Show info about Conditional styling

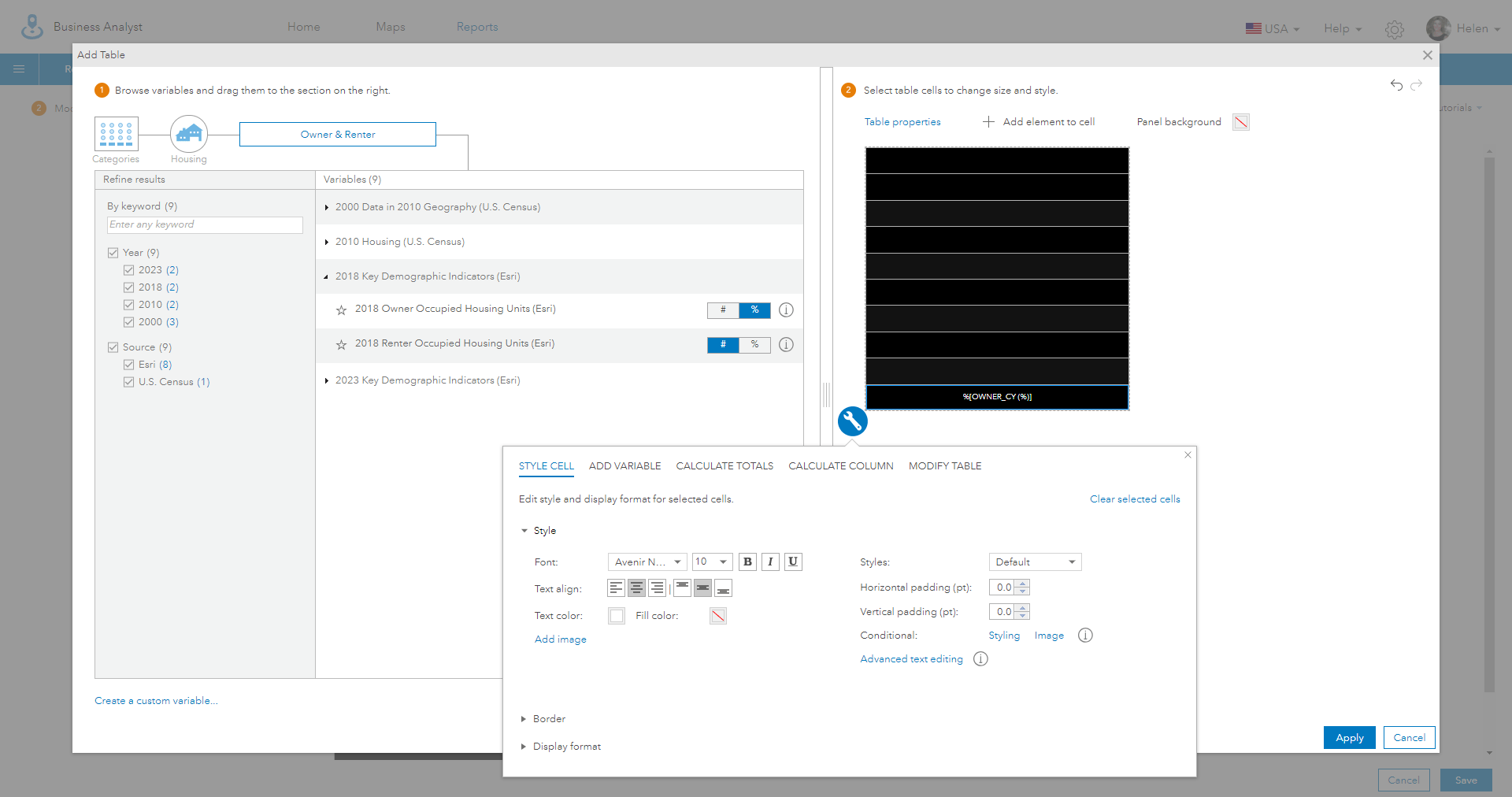coord(1085,636)
